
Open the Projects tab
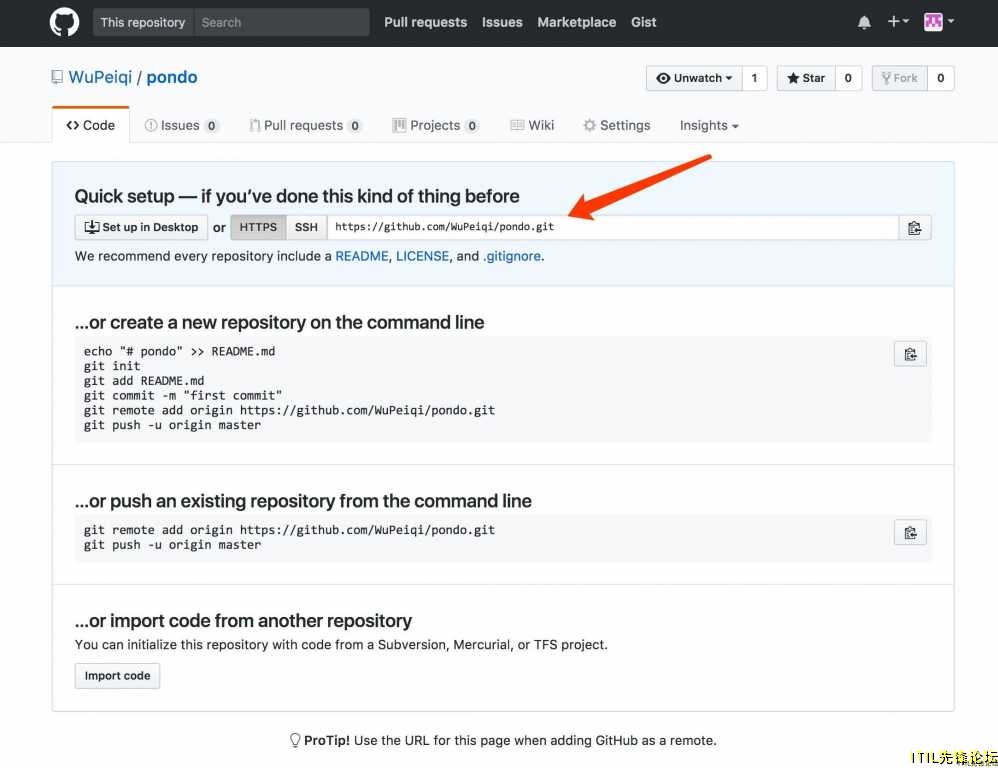coord(436,125)
